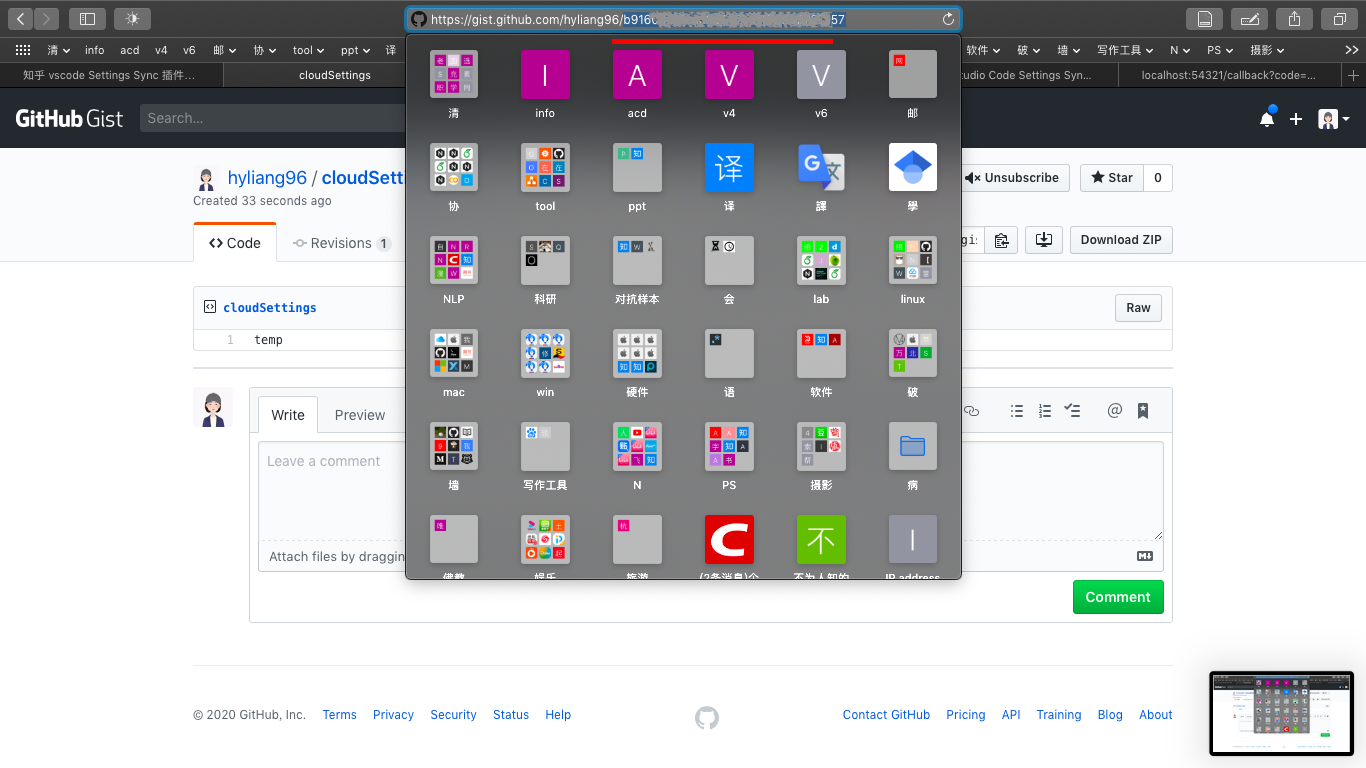Switch to the Revisions tab

(x=341, y=243)
